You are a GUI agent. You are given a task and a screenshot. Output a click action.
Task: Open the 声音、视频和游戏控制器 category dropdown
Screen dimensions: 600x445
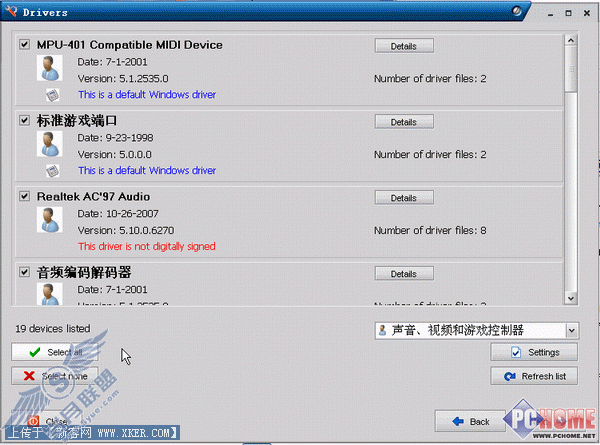pos(477,331)
